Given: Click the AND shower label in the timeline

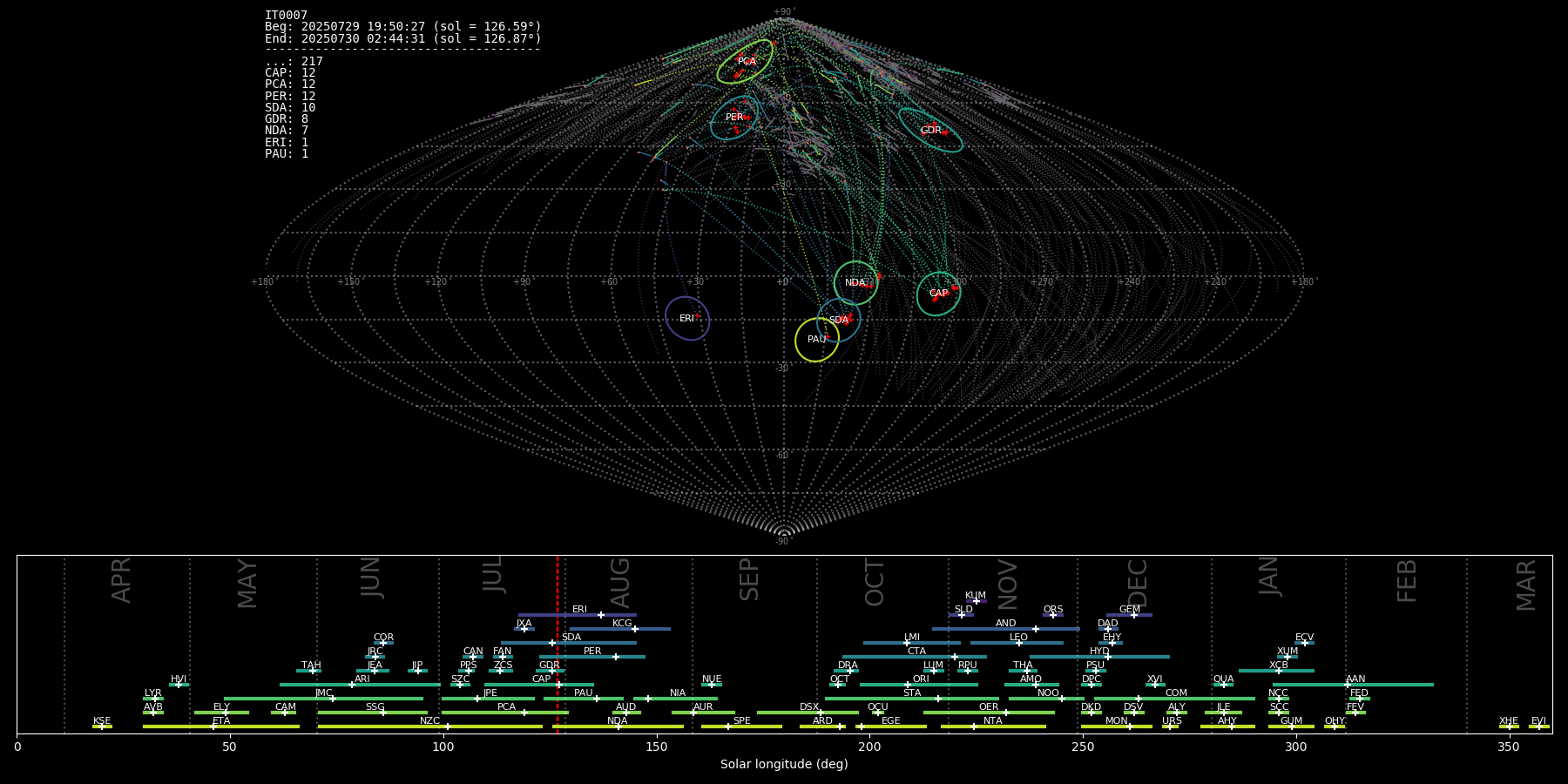Looking at the screenshot, I should click(x=1005, y=624).
